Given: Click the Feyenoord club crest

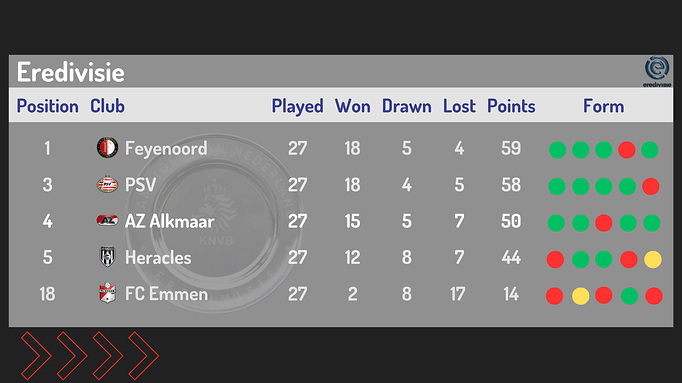Looking at the screenshot, I should pos(107,147).
